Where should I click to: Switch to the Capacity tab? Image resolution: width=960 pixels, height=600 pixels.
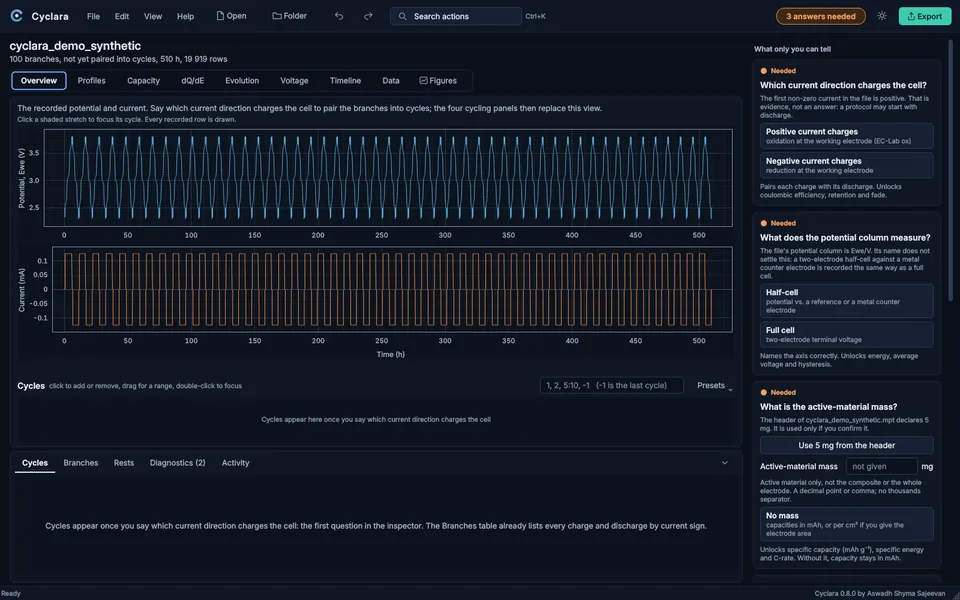point(143,80)
